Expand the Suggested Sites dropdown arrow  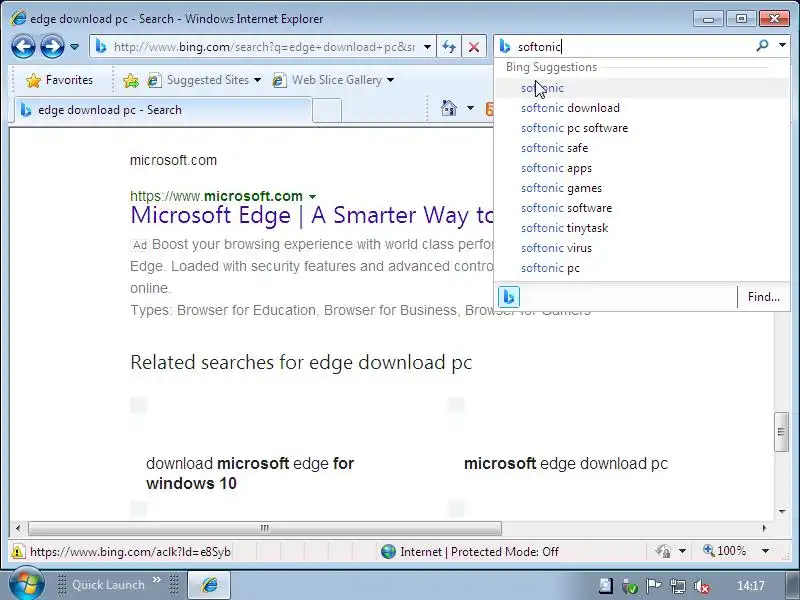258,80
